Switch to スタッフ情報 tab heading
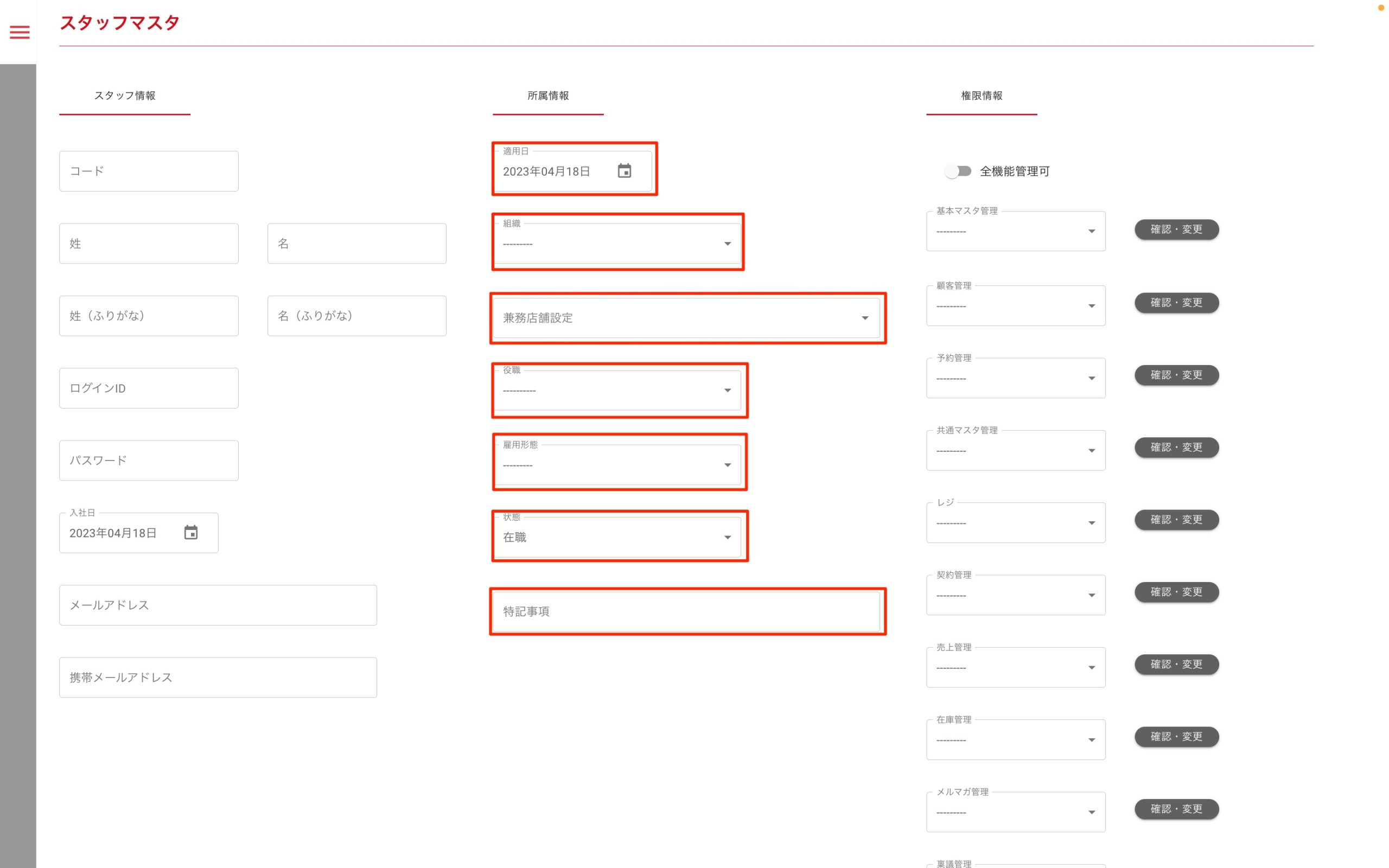Viewport: 1389px width, 868px height. tap(125, 96)
